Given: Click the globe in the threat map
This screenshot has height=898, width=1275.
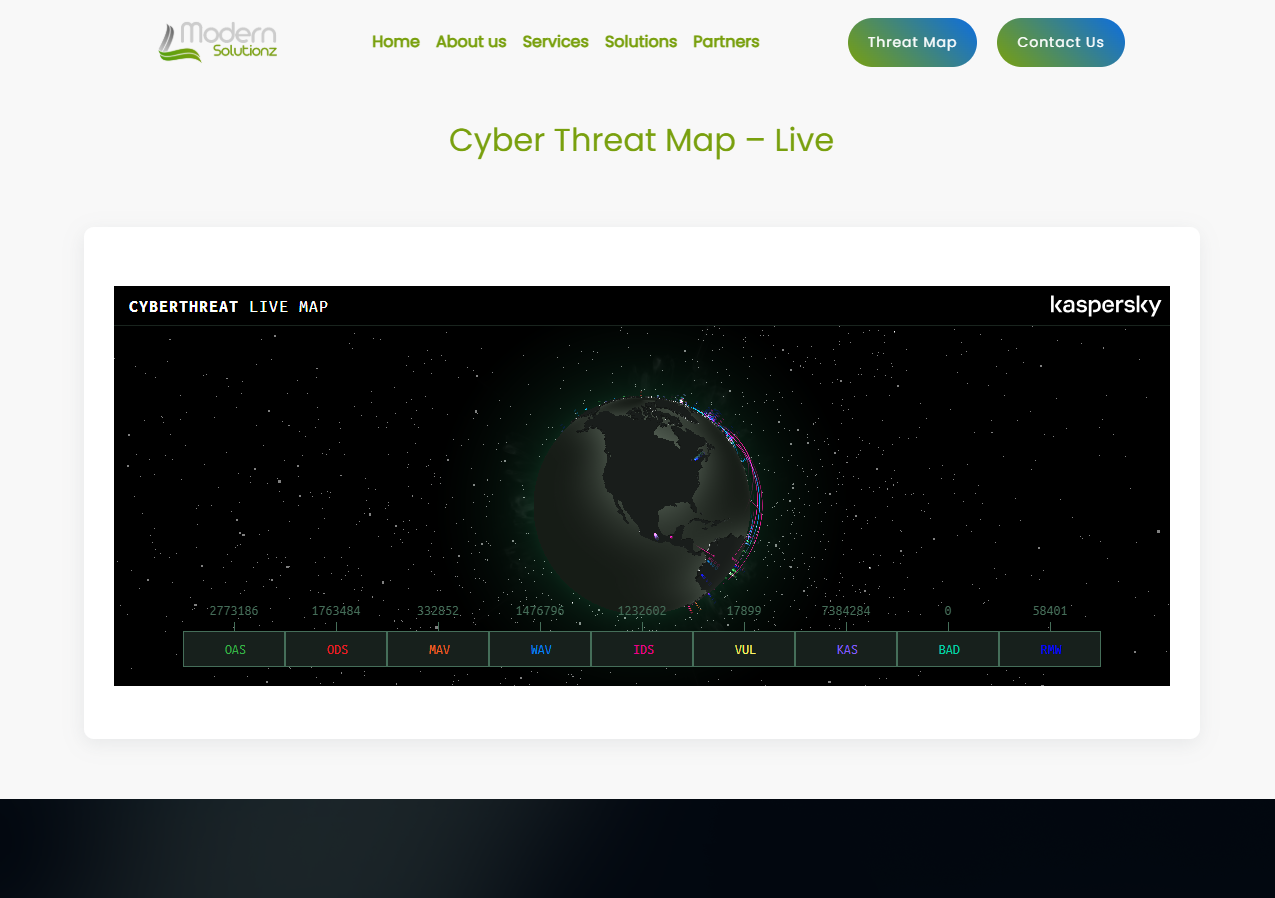Looking at the screenshot, I should tap(640, 500).
